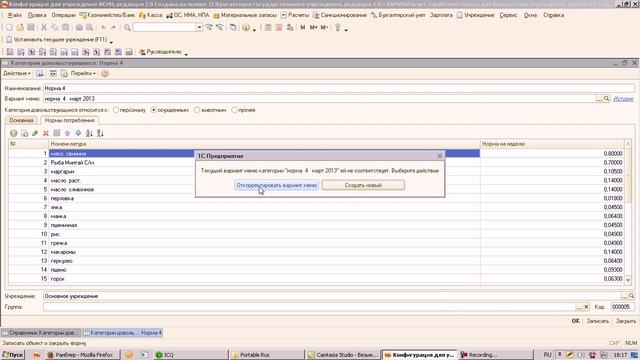
Task: Click Move row up arrow icon
Action: point(67,133)
